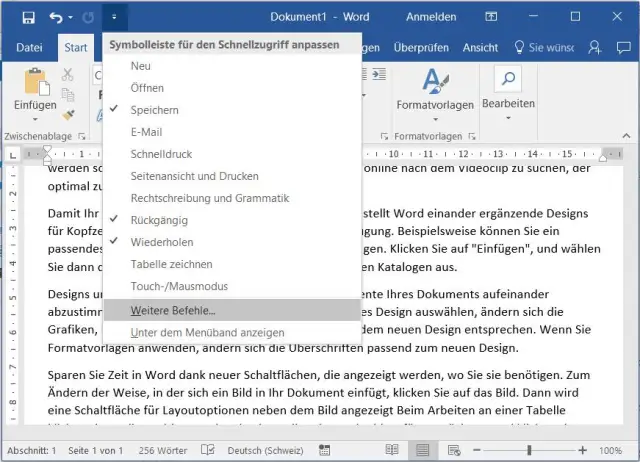Click the Cut scissors icon
Image resolution: width=640 pixels, height=462 pixels.
[68, 74]
